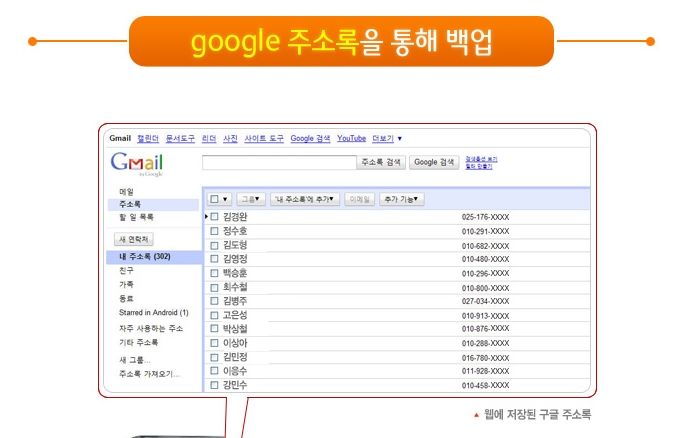Tick the checkbox for 김영정
The height and width of the screenshot is (438, 688).
(x=215, y=259)
